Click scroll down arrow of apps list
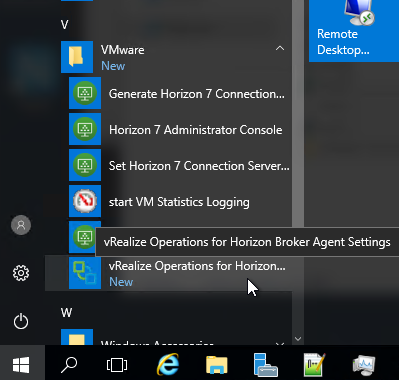Viewport: 399px width, 380px height. pos(298,339)
